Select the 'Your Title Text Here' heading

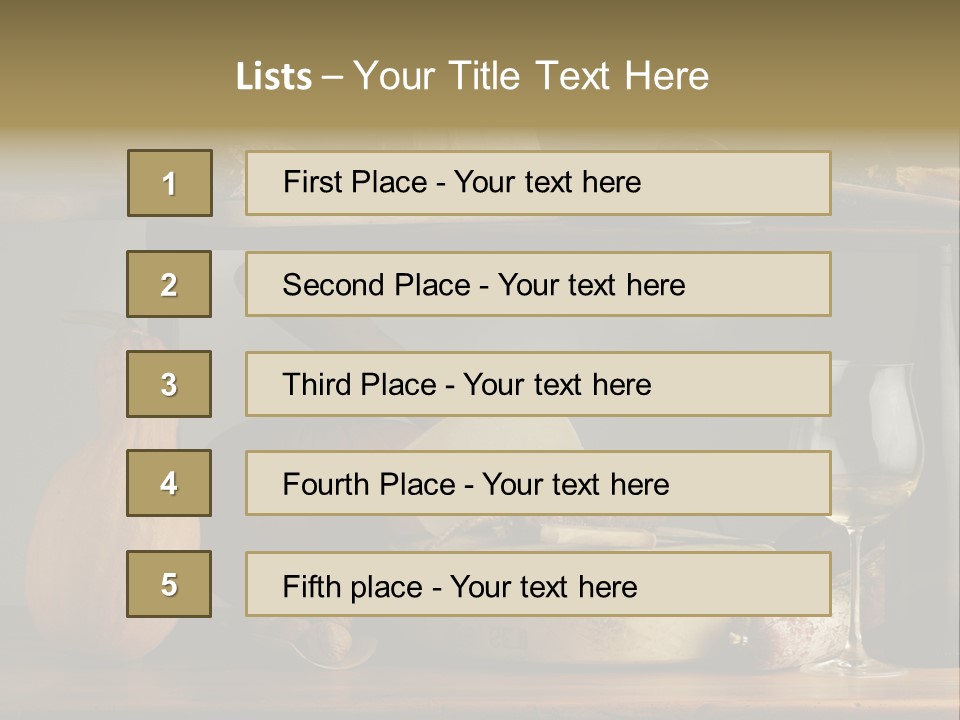click(x=531, y=76)
